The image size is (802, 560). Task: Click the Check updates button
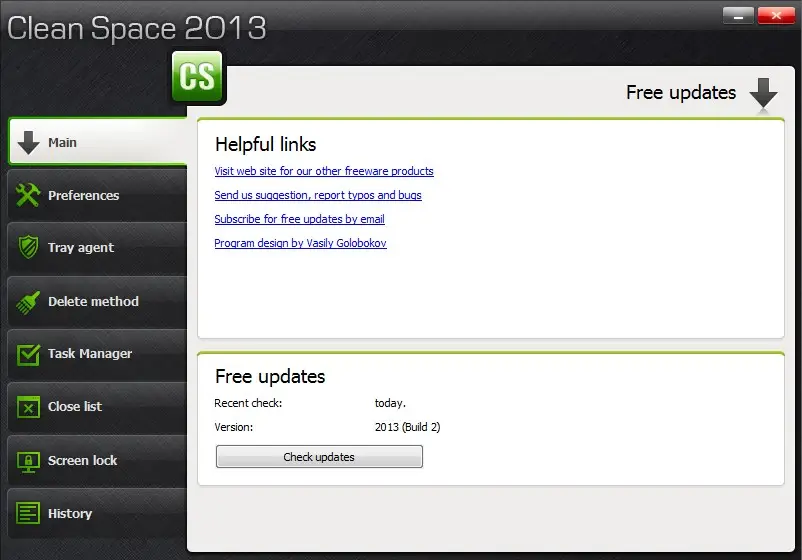tap(319, 457)
